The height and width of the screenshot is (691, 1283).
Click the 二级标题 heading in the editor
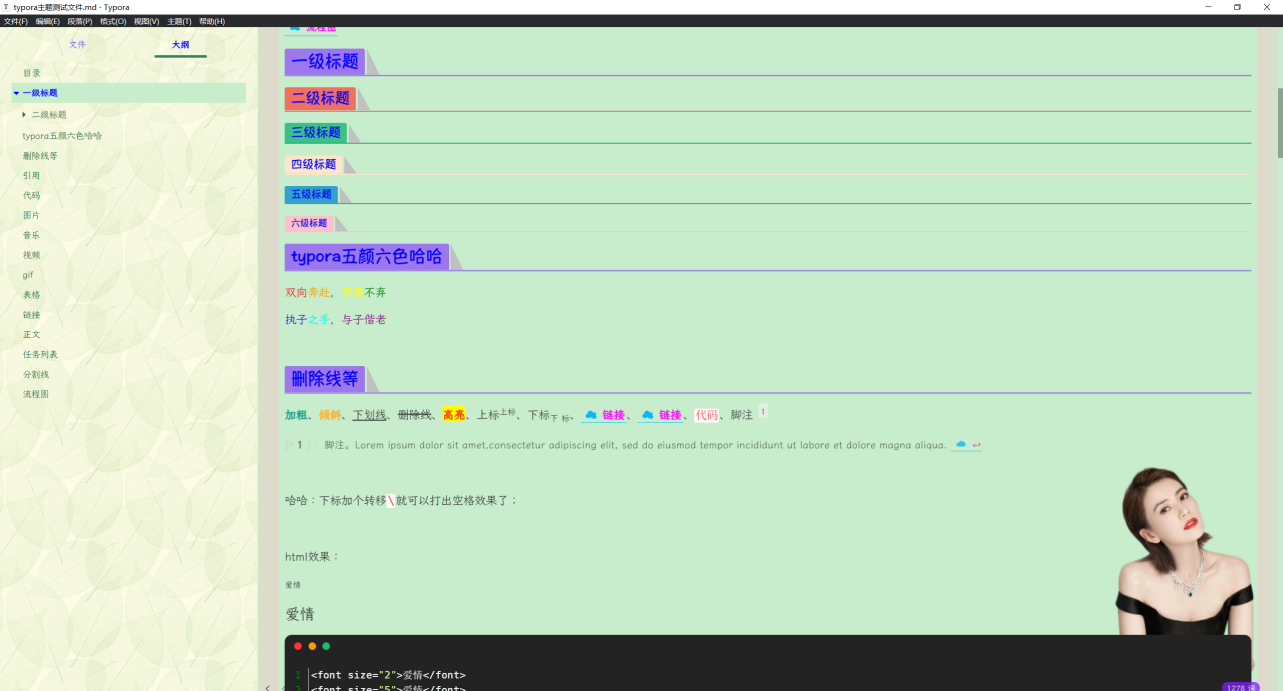click(x=321, y=98)
